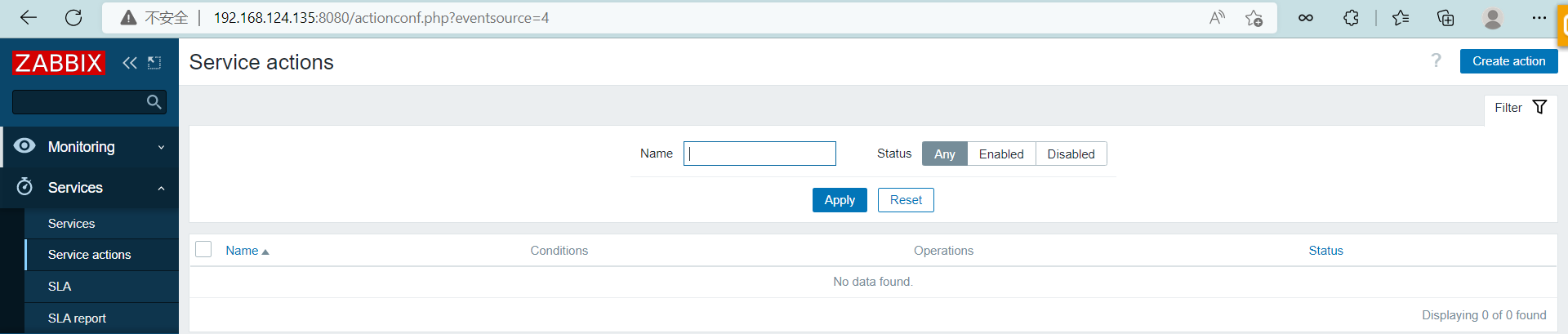Choose the Any status filter

point(944,154)
